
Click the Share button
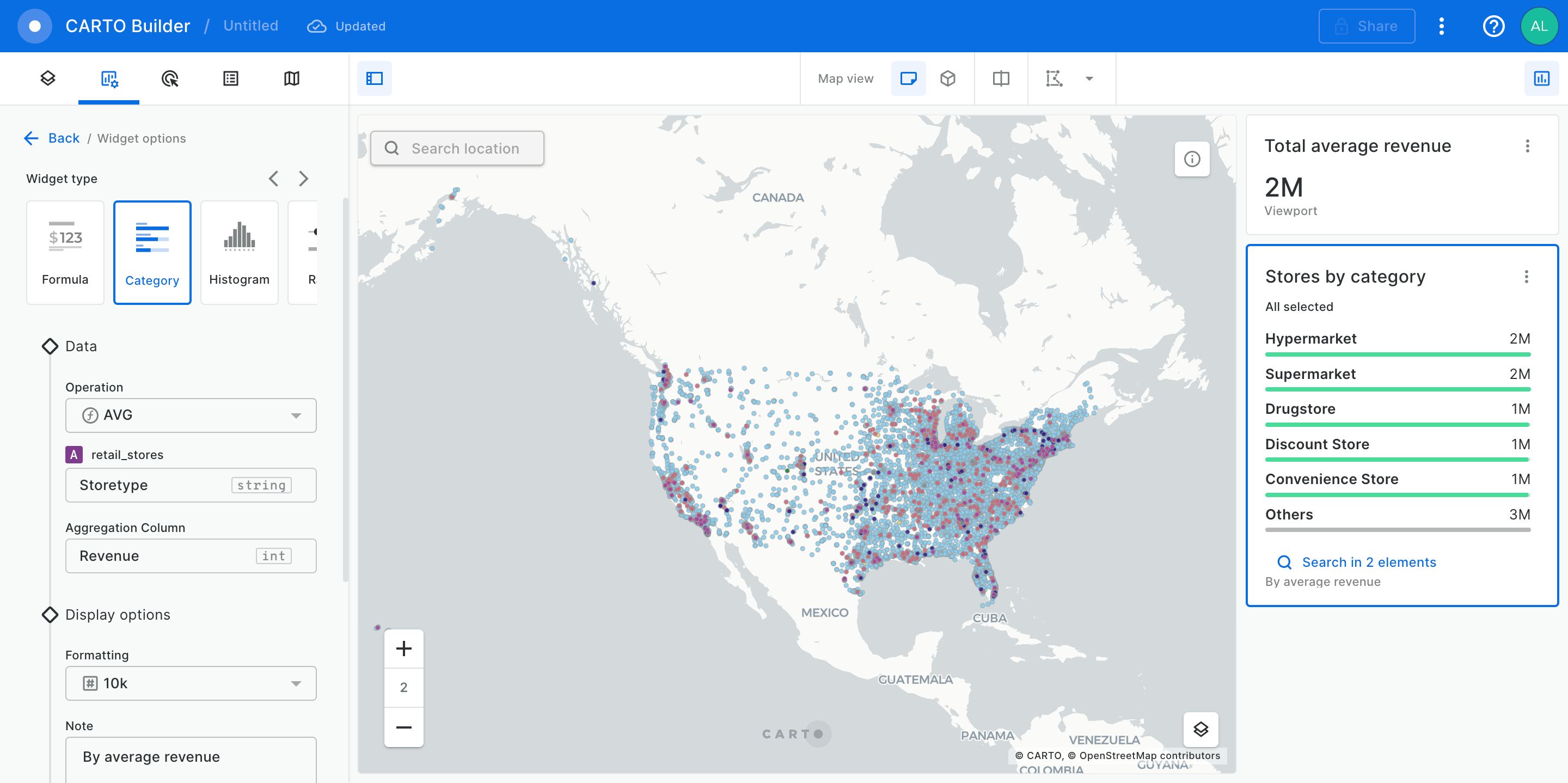click(x=1367, y=26)
